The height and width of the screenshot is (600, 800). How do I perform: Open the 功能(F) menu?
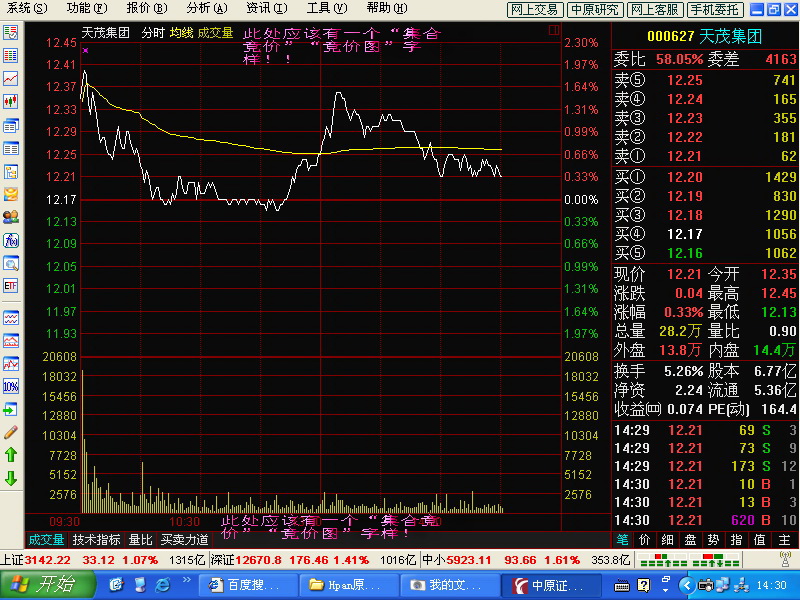click(x=87, y=8)
